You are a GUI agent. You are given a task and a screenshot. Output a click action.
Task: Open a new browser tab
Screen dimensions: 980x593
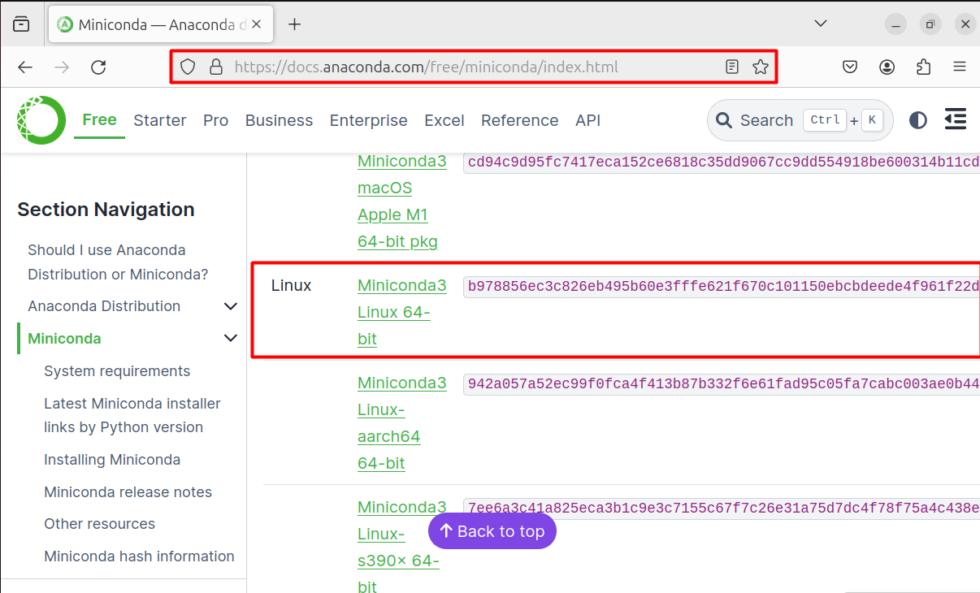294,24
